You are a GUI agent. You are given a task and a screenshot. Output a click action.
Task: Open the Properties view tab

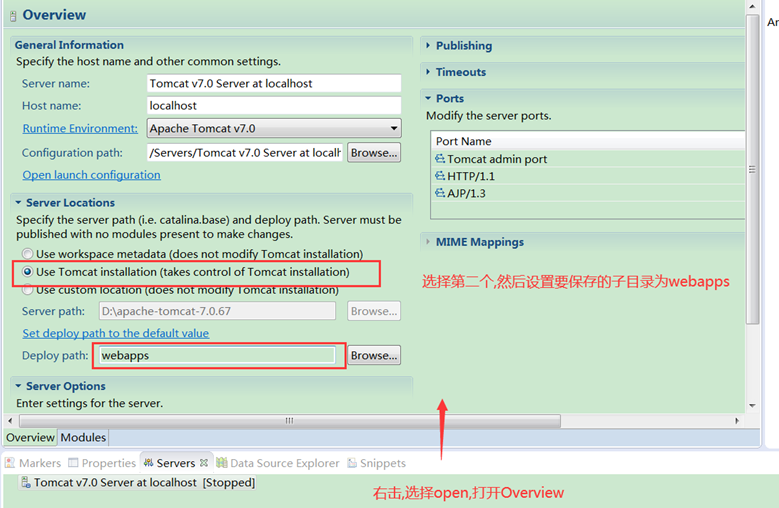click(x=102, y=463)
